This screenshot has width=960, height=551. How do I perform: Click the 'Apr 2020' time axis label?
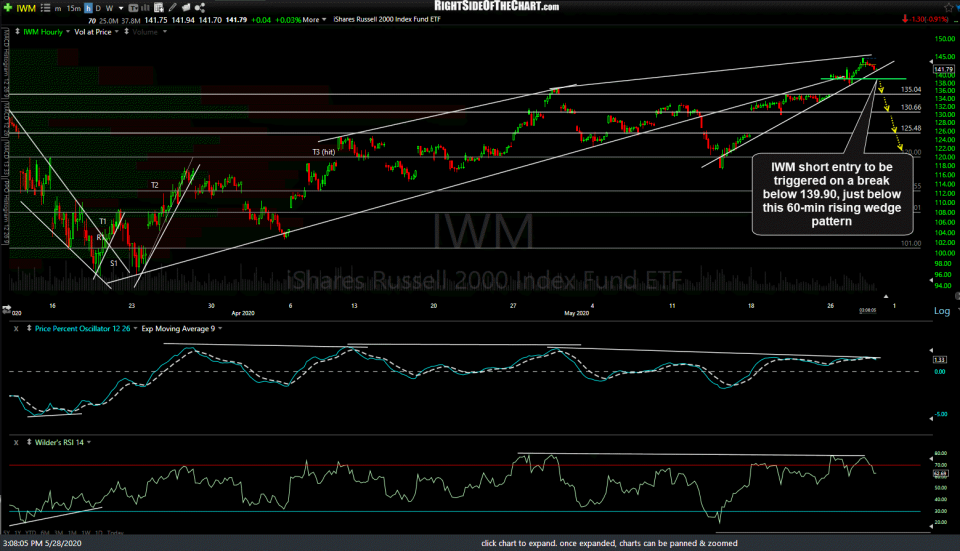243,313
